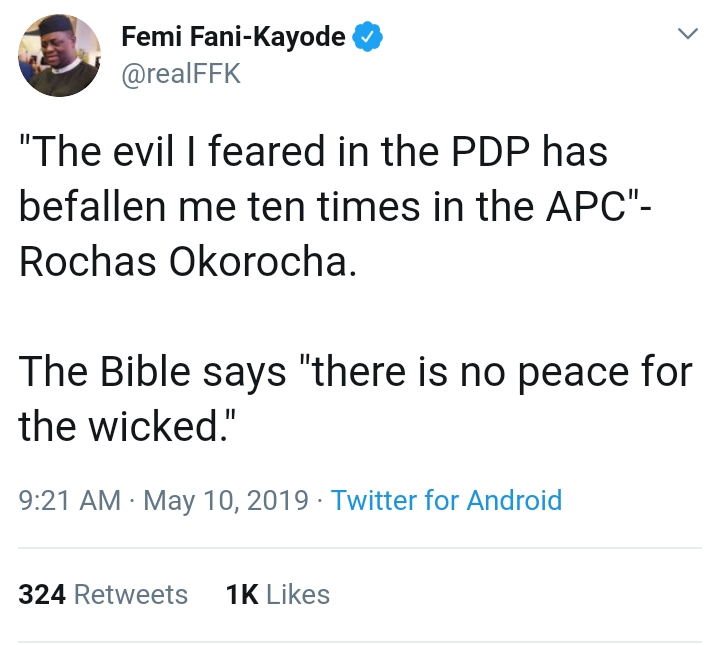Open the tweet options chevron menu

click(x=686, y=34)
